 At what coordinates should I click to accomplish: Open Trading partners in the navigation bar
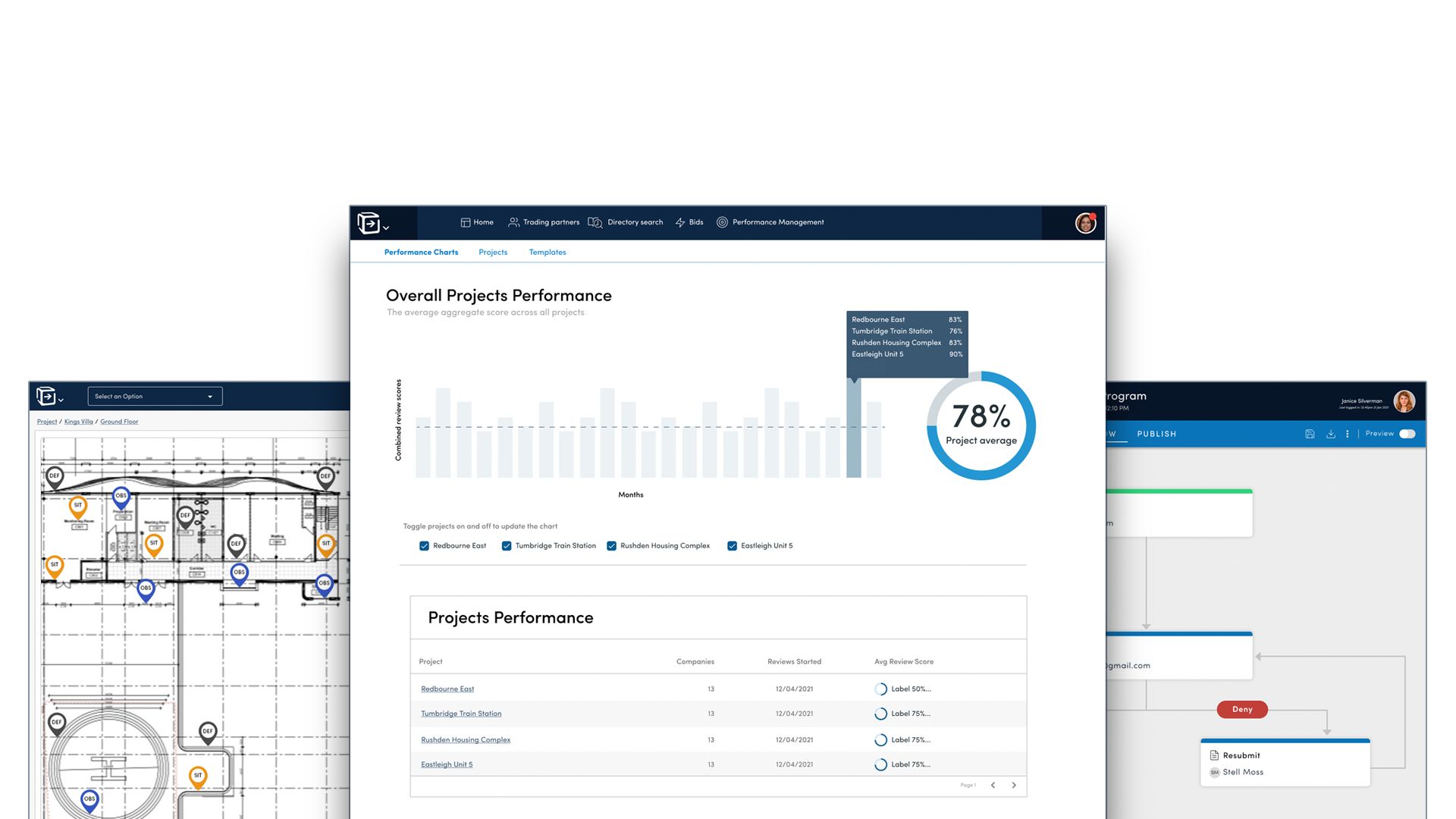pyautogui.click(x=544, y=222)
